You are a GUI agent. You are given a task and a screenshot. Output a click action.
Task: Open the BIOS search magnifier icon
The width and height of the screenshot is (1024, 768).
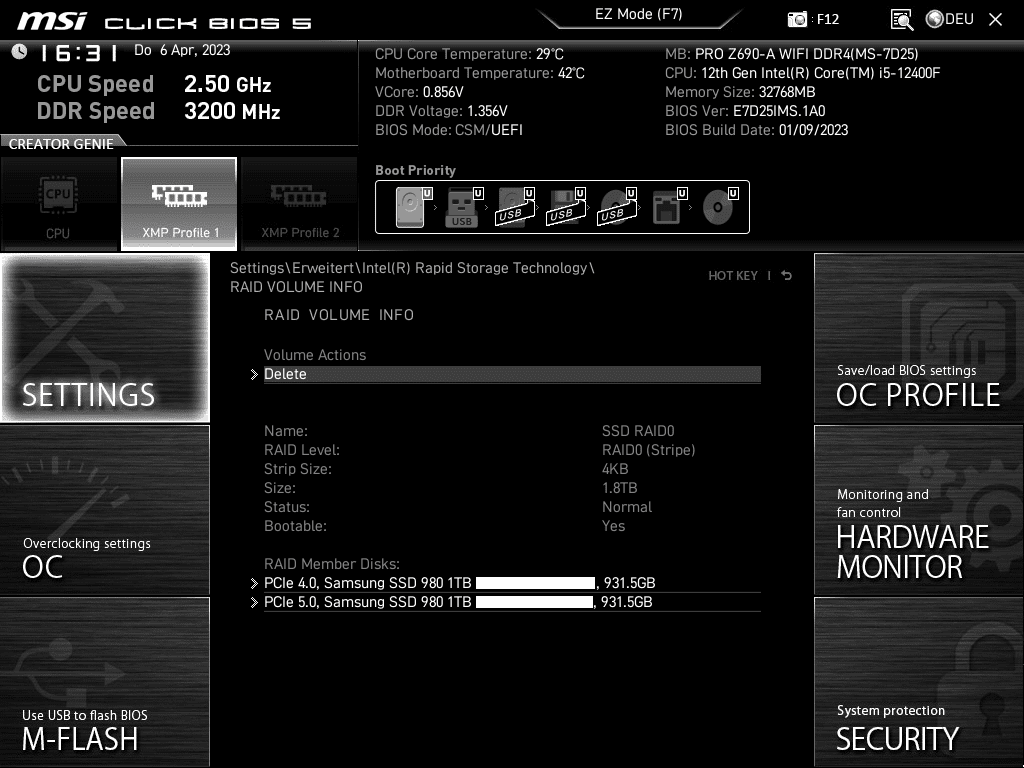pos(901,20)
